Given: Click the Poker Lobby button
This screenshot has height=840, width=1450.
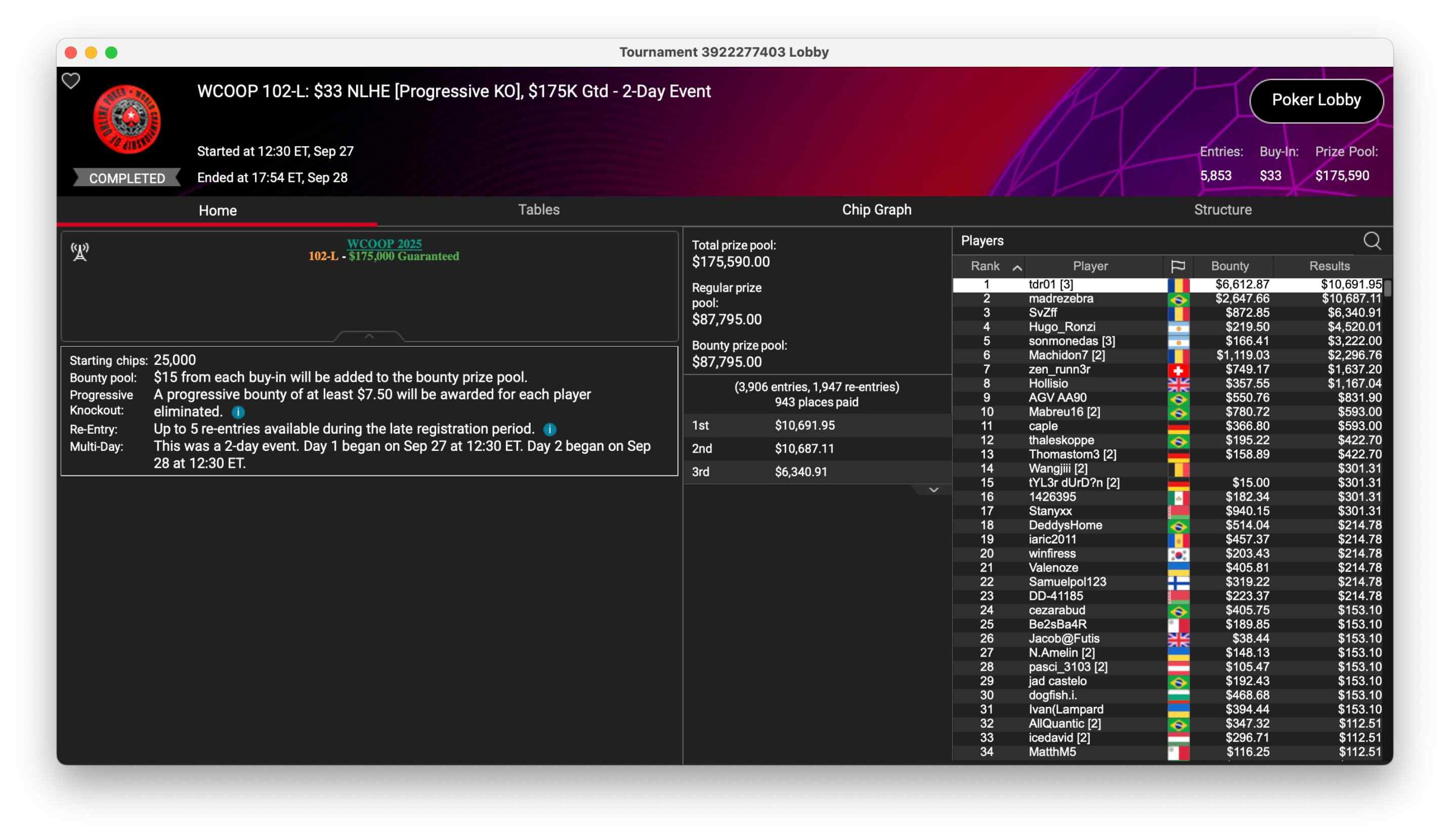Looking at the screenshot, I should (1316, 100).
